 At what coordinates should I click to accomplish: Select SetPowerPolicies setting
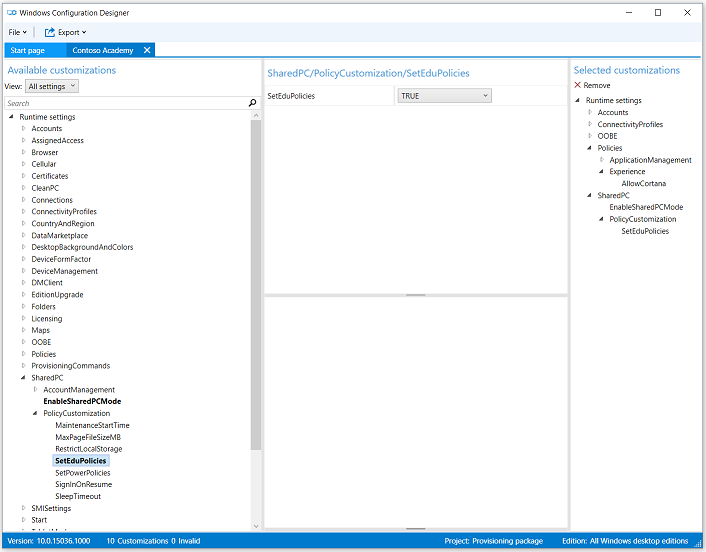[82, 473]
